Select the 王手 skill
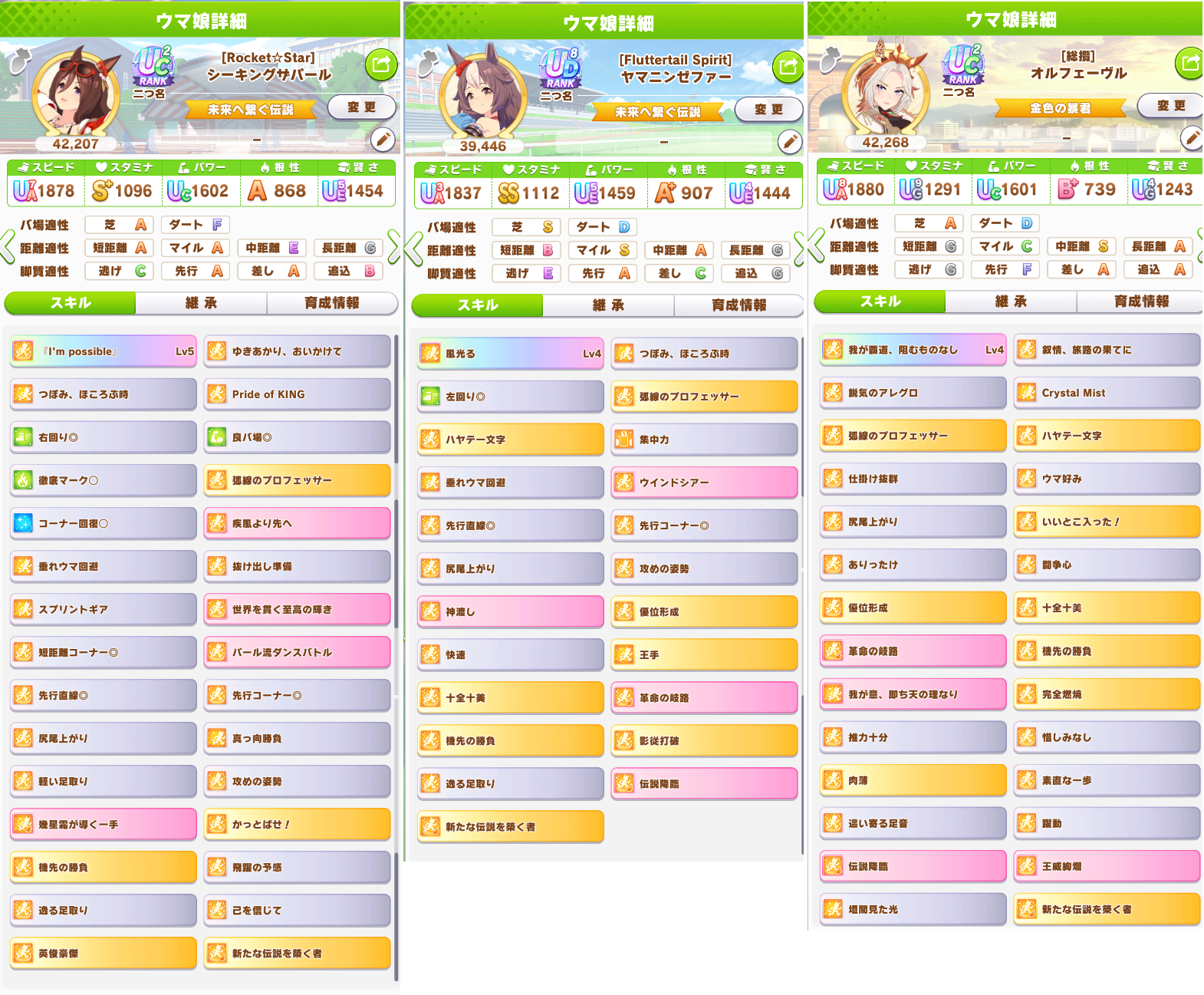 705,654
